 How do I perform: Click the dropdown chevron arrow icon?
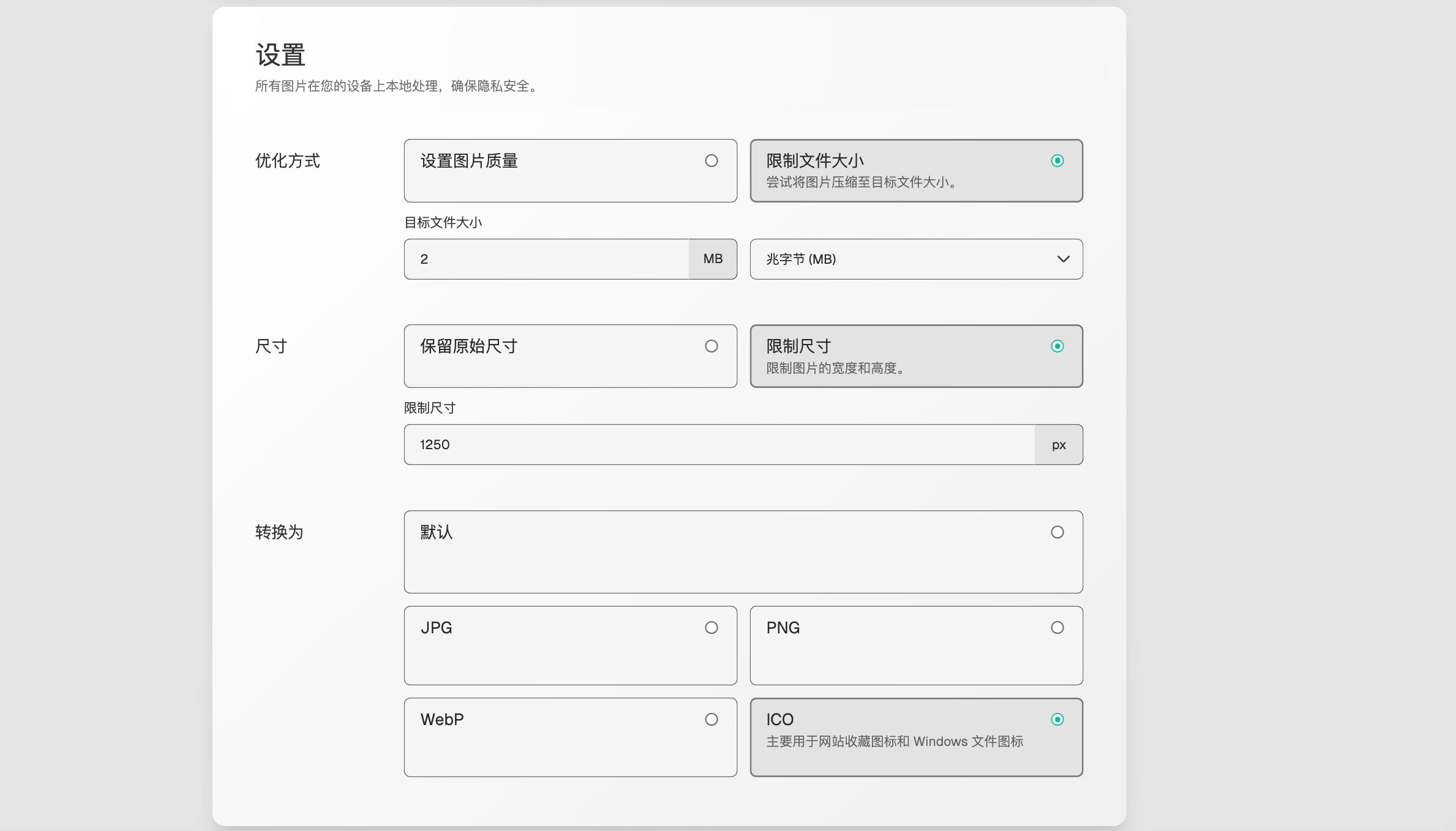pyautogui.click(x=1063, y=259)
